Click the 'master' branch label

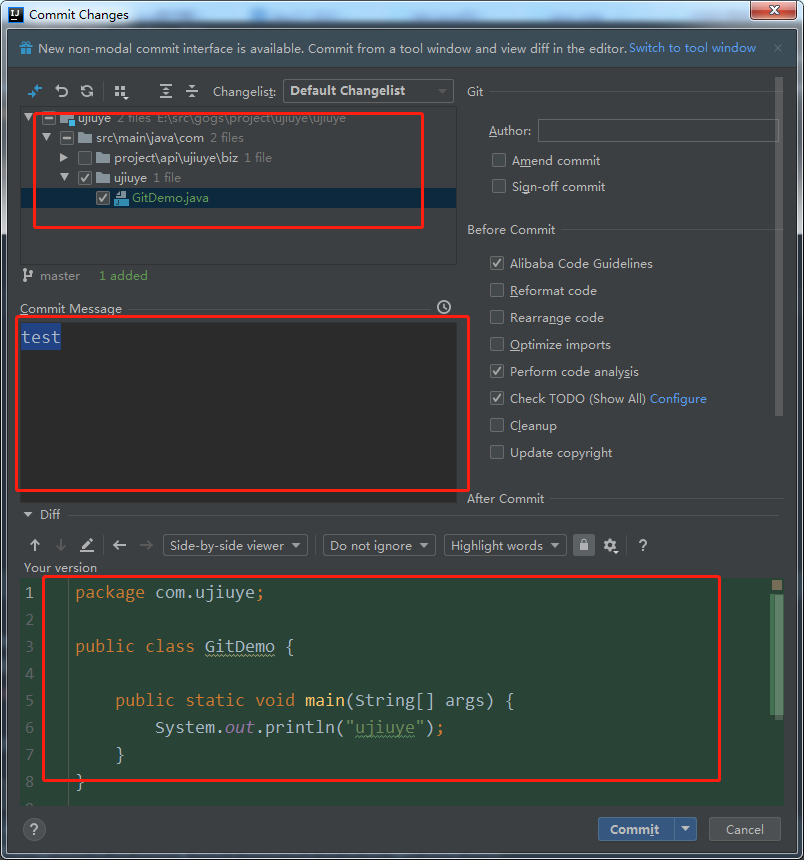(x=60, y=275)
